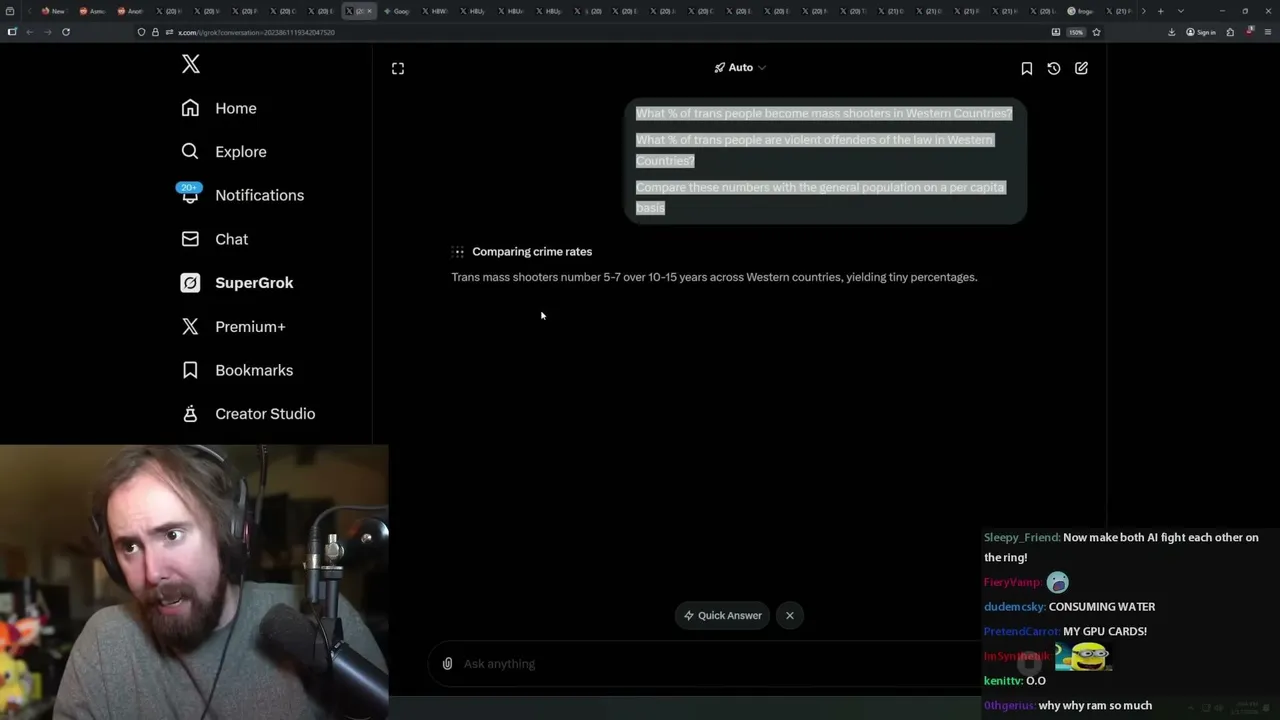Click the highlighted user question message
Screen dimensions: 1280x720
pyautogui.click(x=825, y=161)
